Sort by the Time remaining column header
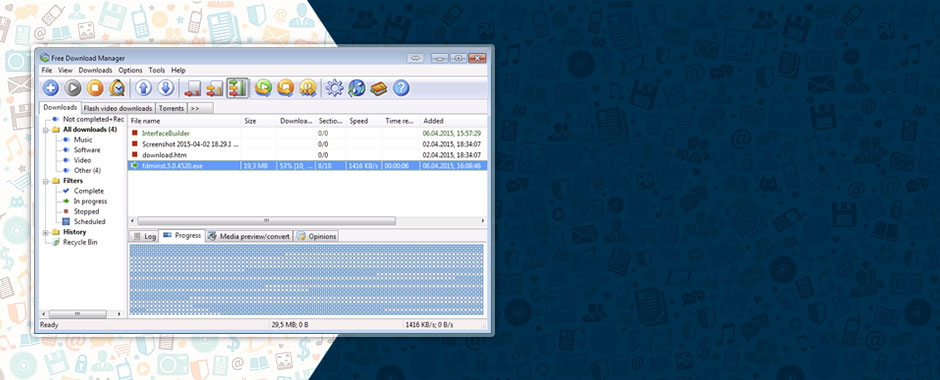 tap(400, 121)
